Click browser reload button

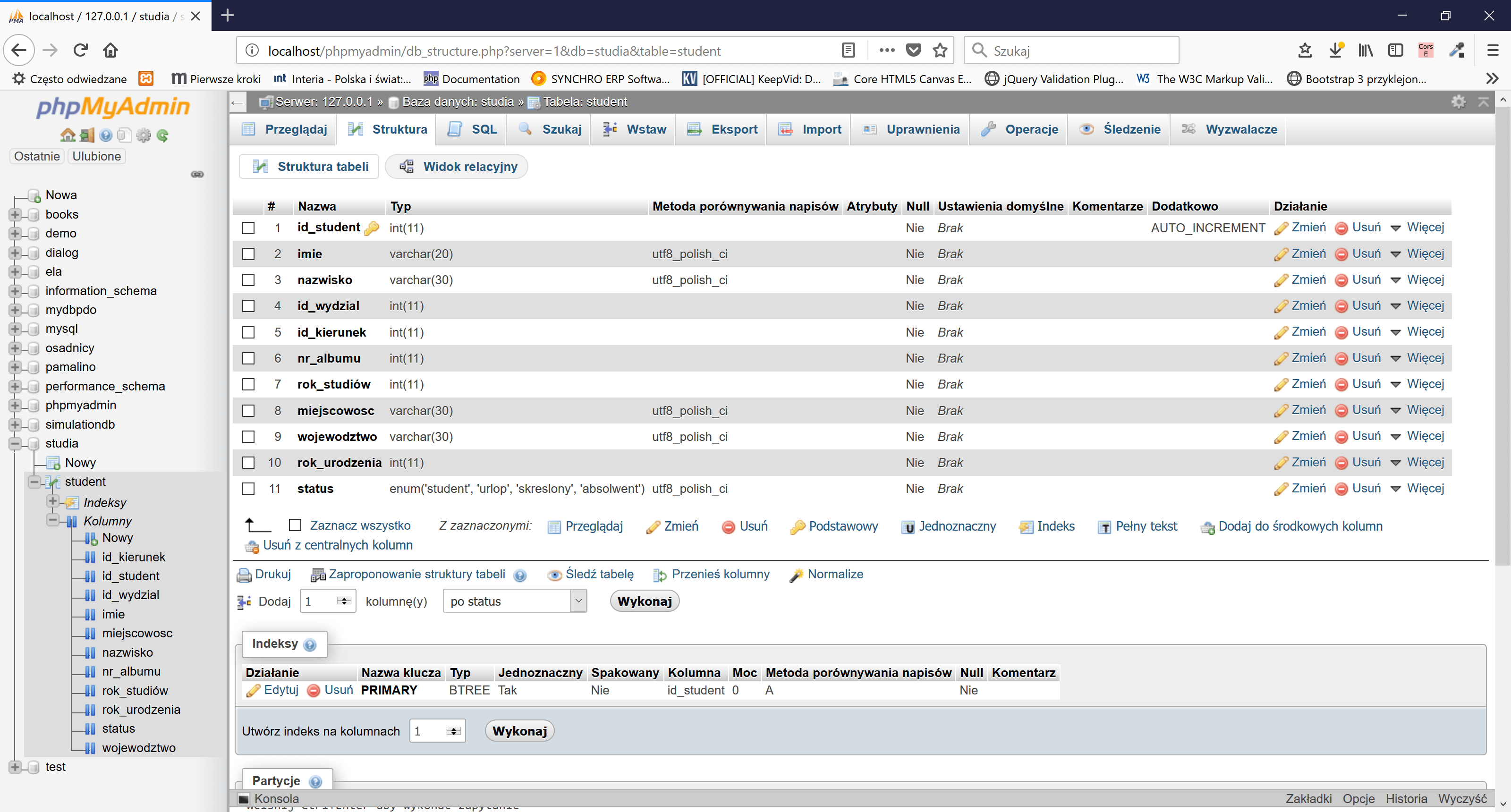click(80, 51)
